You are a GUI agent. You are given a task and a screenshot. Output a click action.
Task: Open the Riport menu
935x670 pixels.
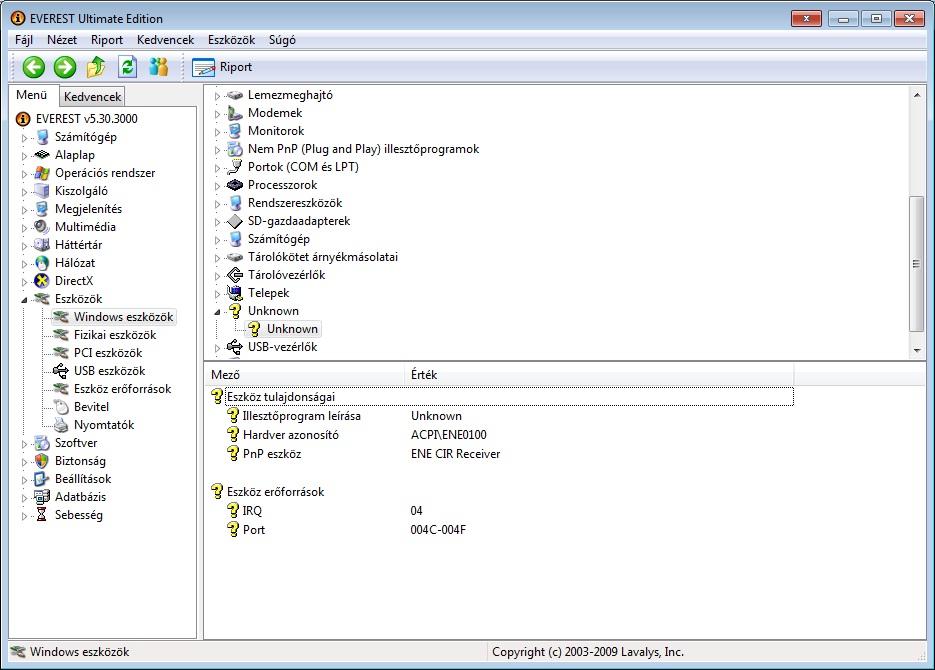pos(107,40)
